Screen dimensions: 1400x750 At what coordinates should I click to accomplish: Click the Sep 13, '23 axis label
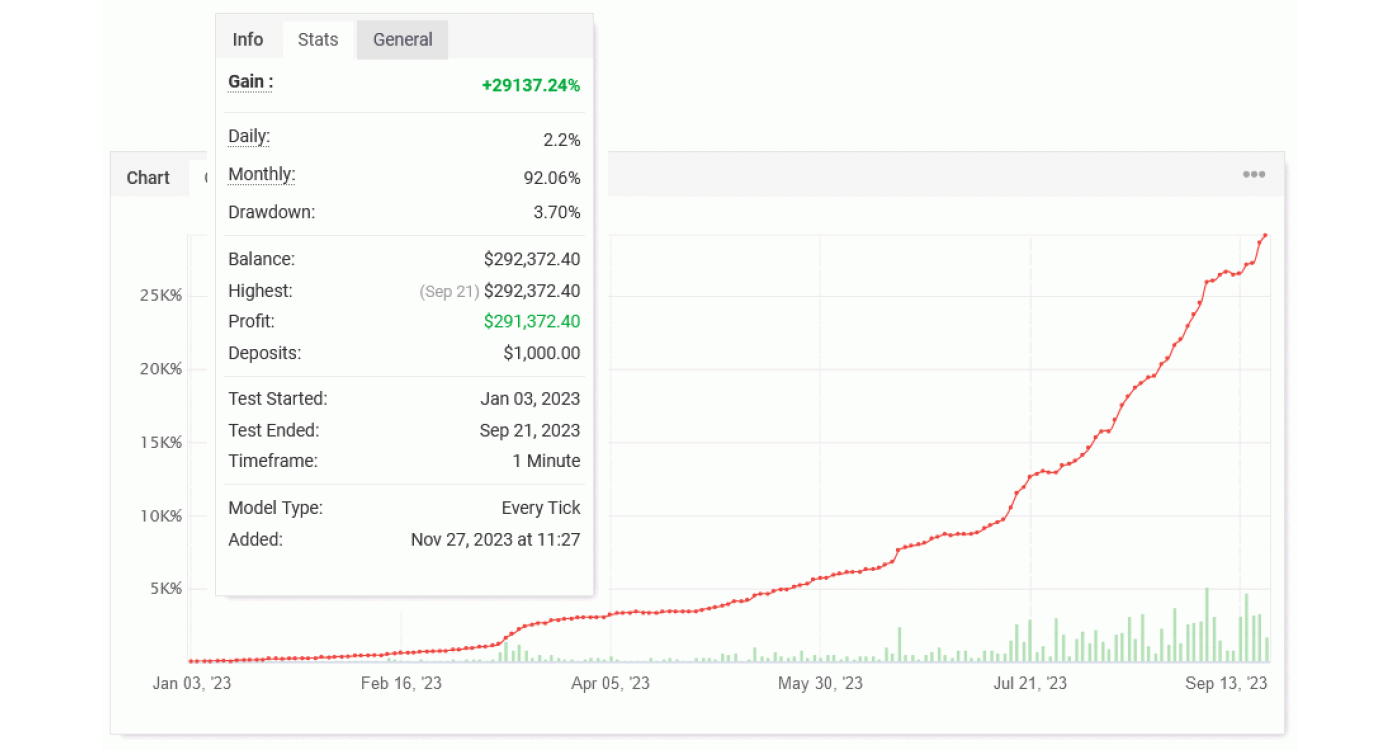(1226, 684)
